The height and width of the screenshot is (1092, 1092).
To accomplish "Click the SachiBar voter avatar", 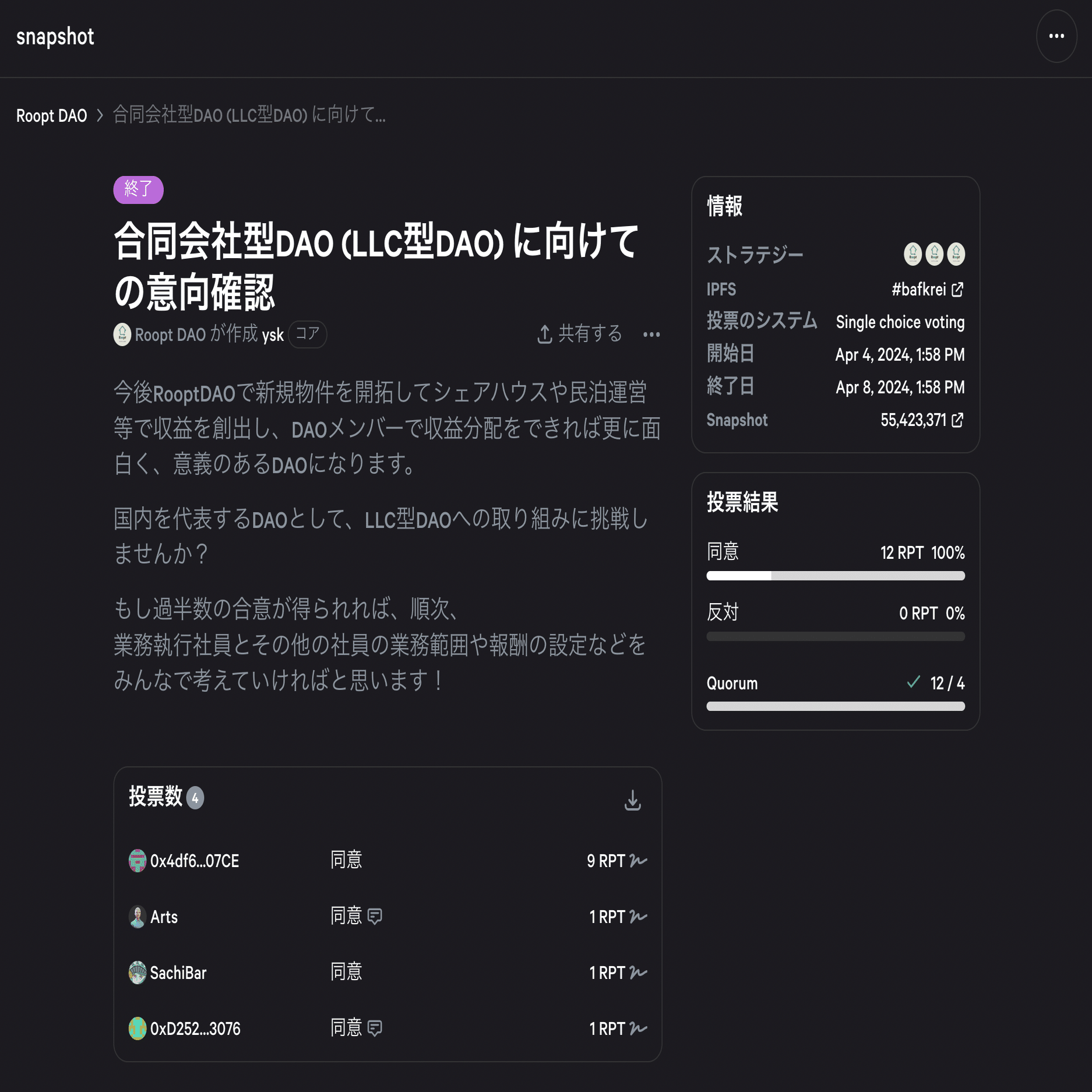I will tap(138, 973).
